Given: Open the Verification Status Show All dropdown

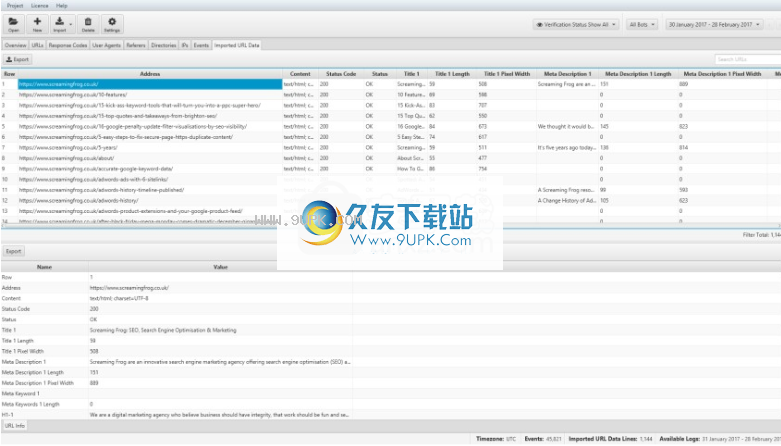Looking at the screenshot, I should point(576,24).
